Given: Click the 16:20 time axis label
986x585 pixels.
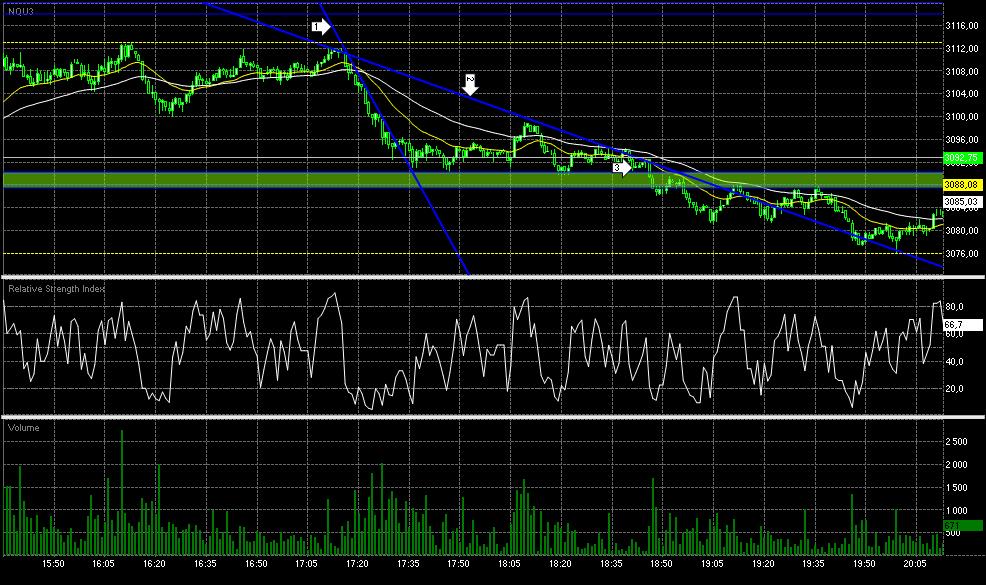Looking at the screenshot, I should tap(155, 564).
